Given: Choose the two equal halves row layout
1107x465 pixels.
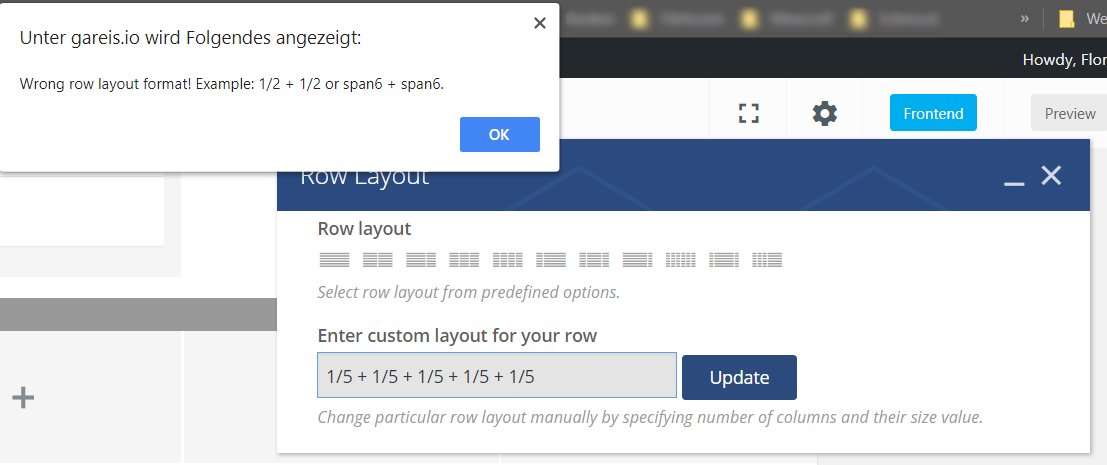Looking at the screenshot, I should click(377, 260).
